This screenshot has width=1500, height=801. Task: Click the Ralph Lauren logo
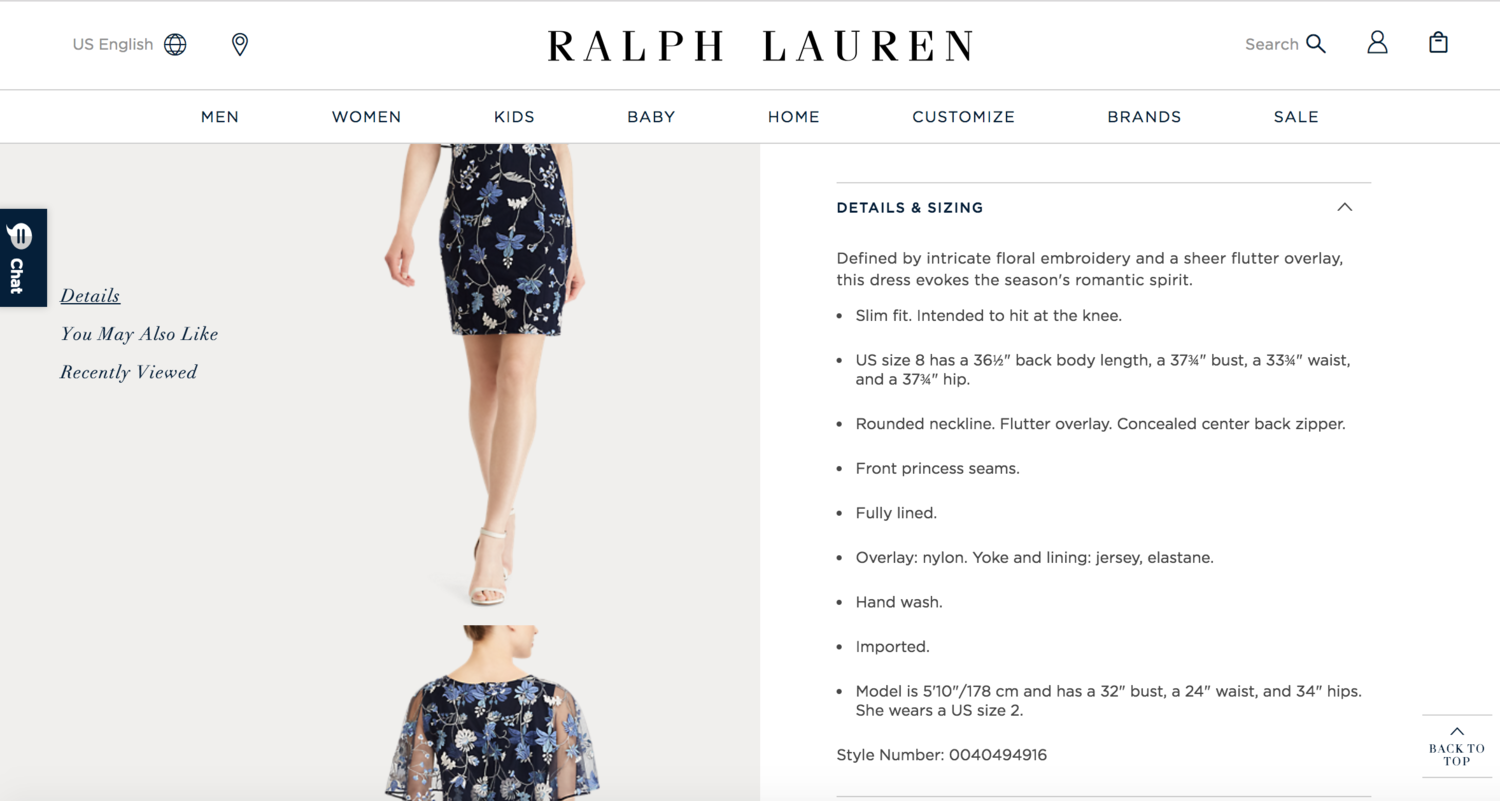click(x=760, y=46)
